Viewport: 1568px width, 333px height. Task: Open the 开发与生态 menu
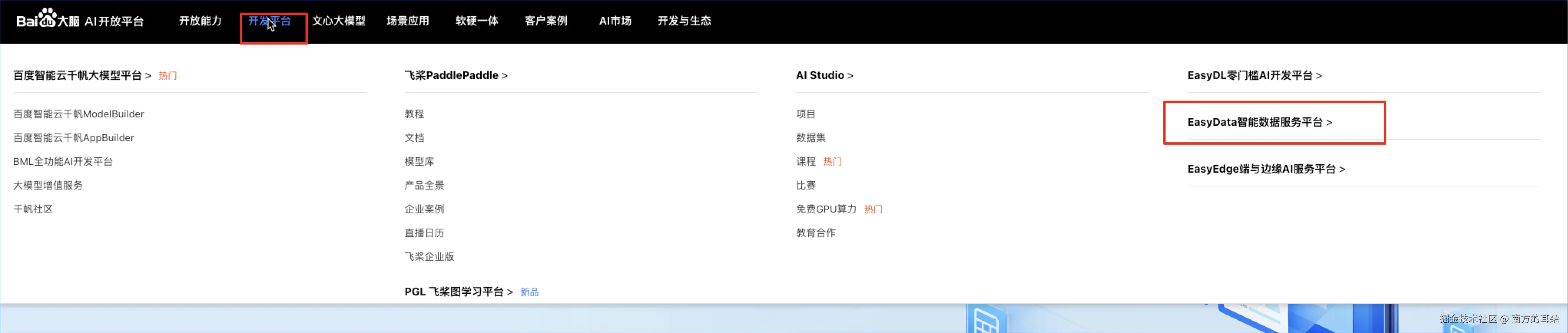click(x=684, y=21)
